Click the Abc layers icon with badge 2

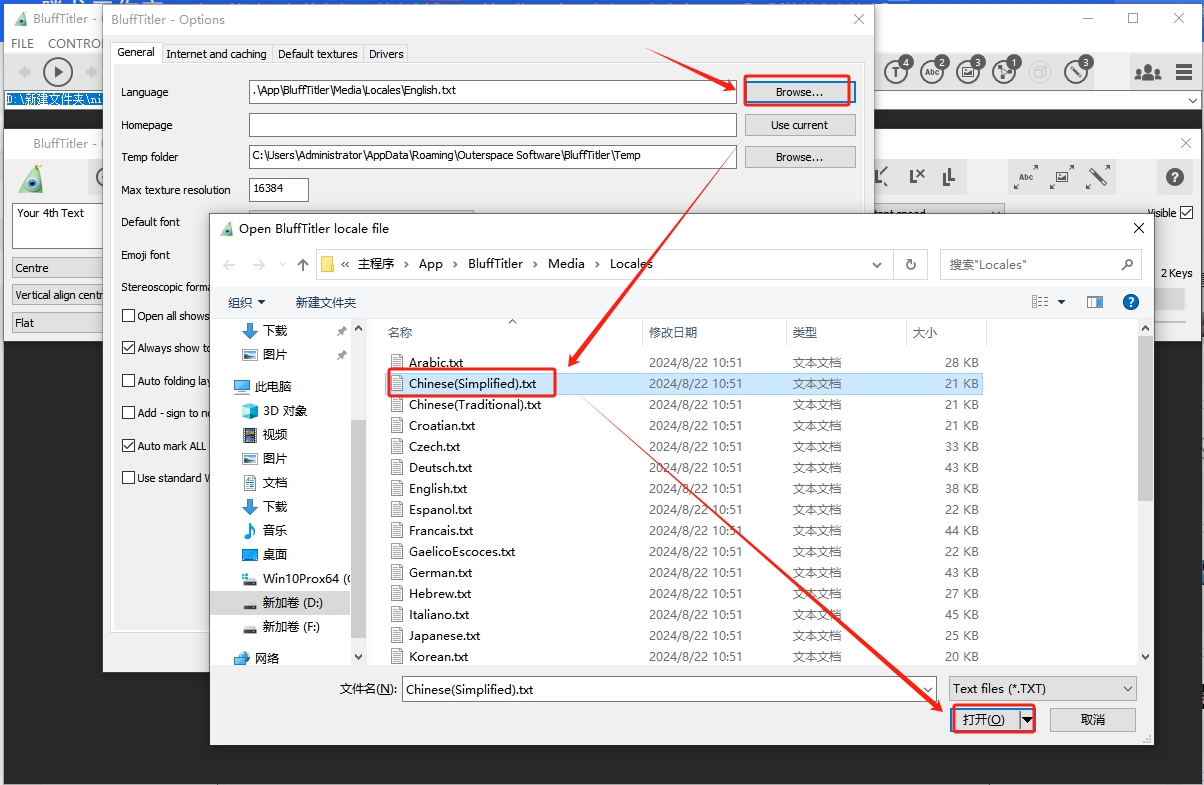933,71
